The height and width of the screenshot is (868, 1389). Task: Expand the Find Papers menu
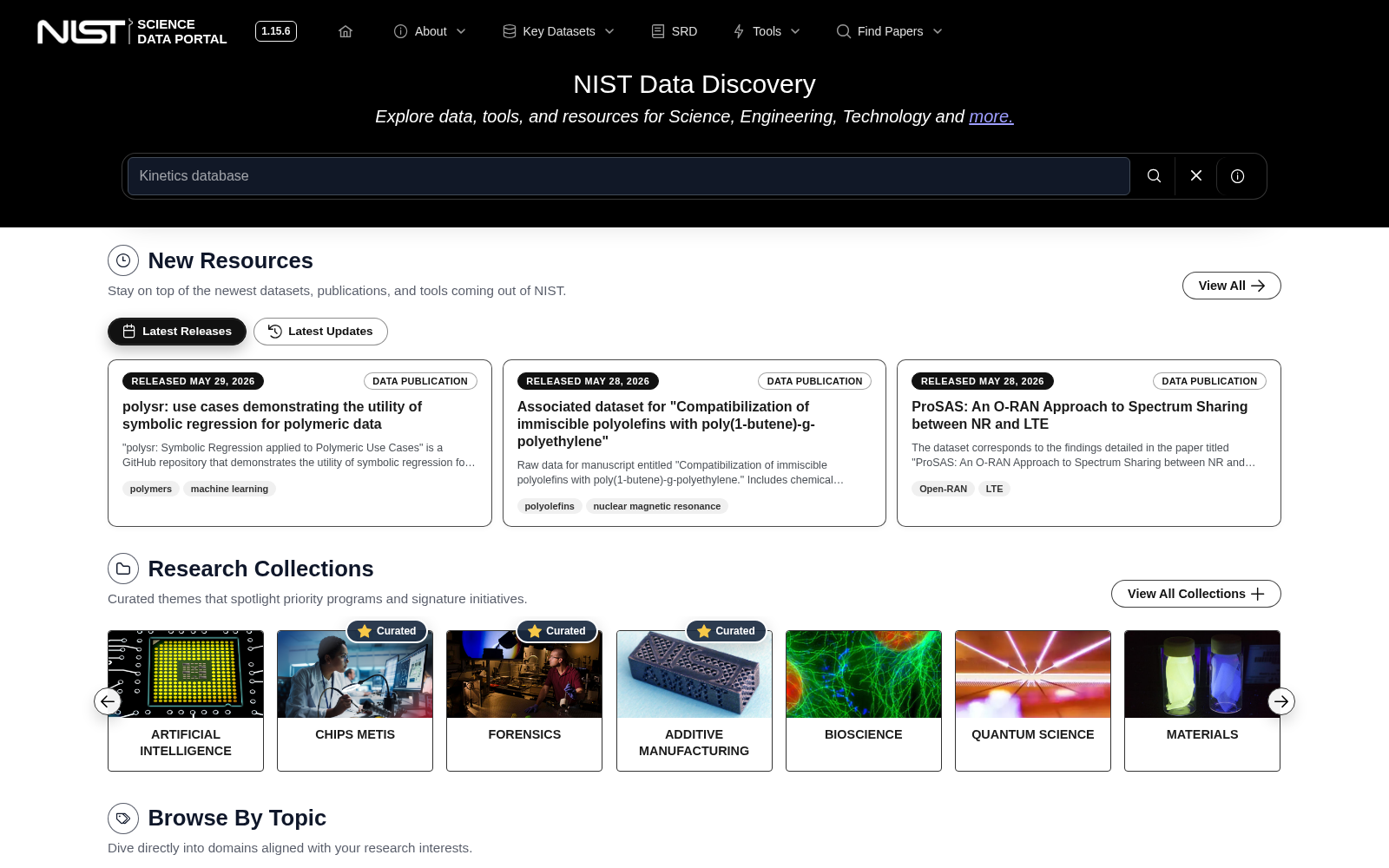(890, 31)
